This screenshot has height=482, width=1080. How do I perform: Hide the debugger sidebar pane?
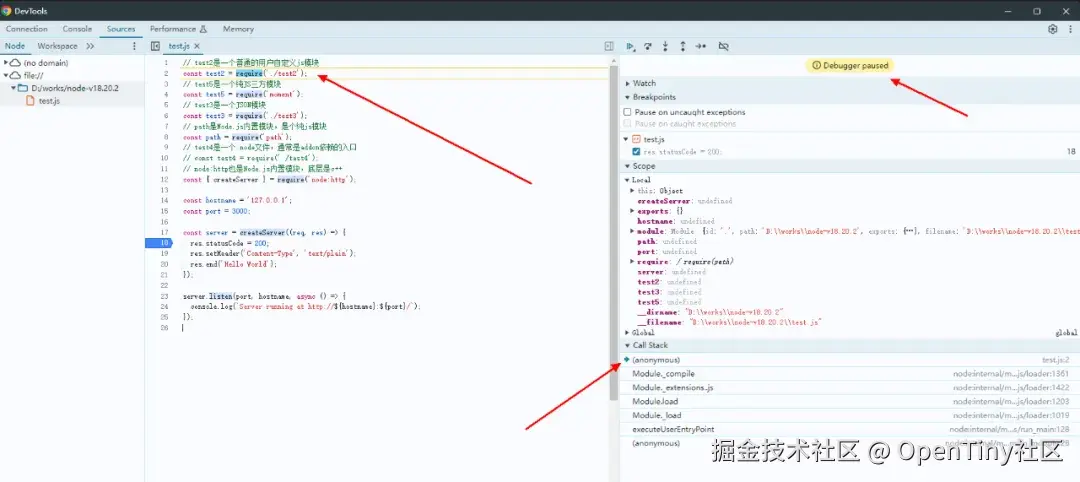(x=609, y=46)
